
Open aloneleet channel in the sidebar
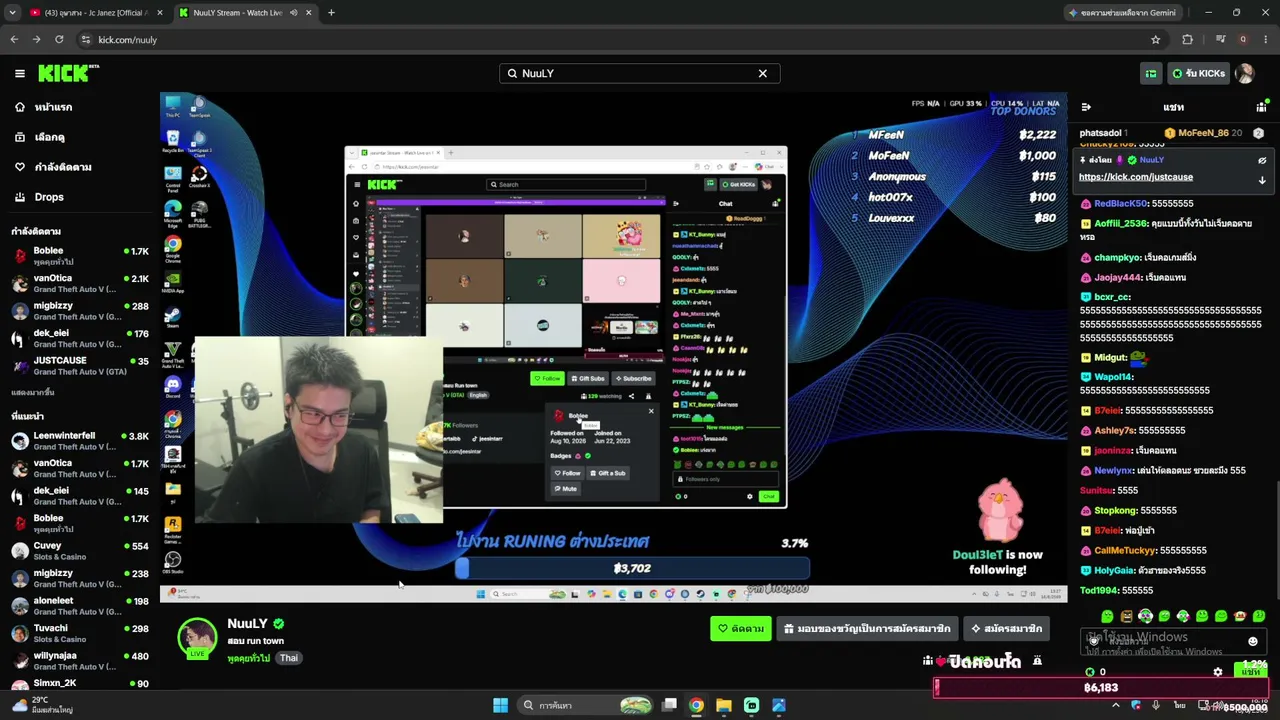click(80, 606)
